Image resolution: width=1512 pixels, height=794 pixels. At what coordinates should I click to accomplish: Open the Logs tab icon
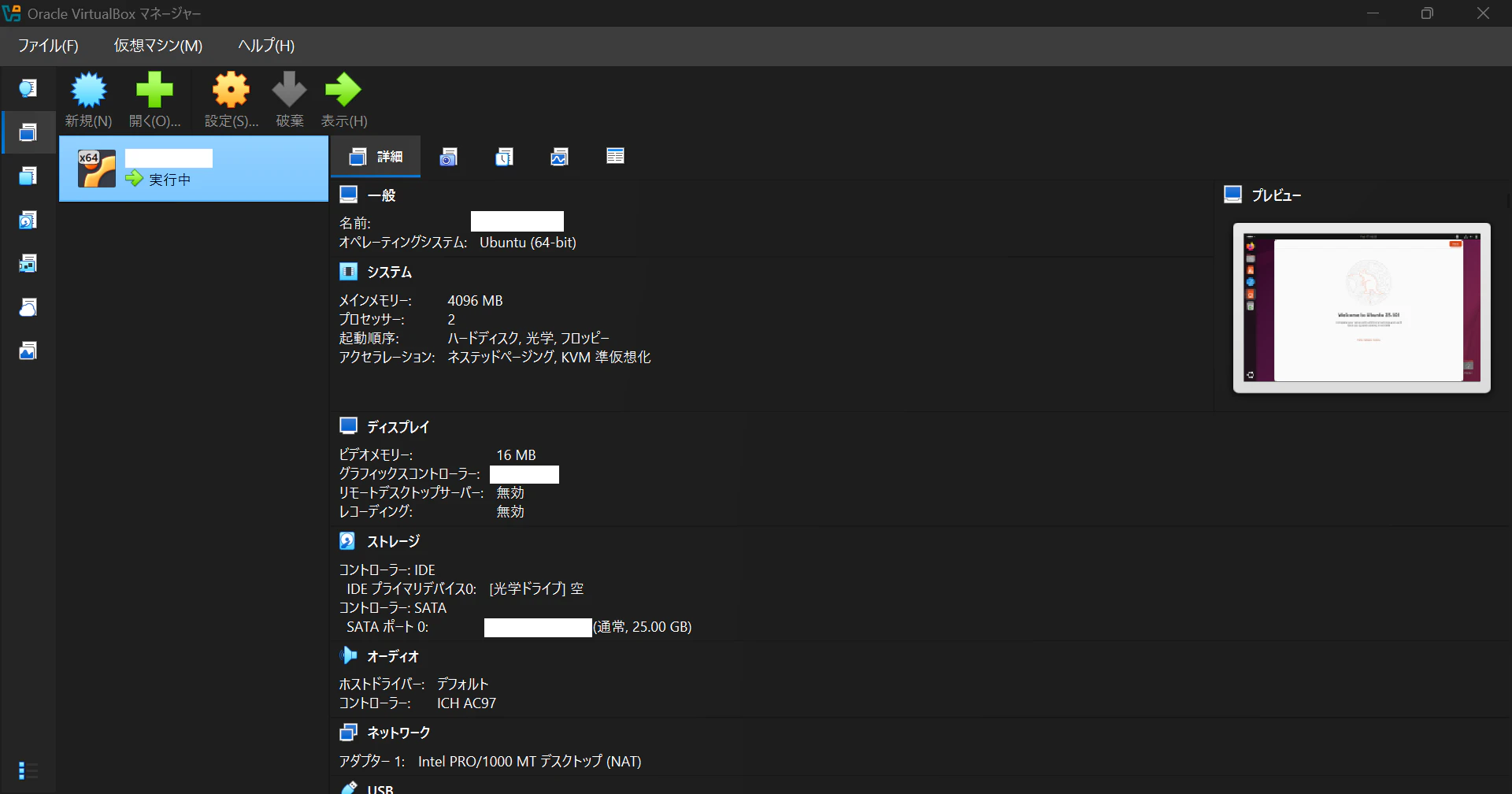pyautogui.click(x=504, y=157)
